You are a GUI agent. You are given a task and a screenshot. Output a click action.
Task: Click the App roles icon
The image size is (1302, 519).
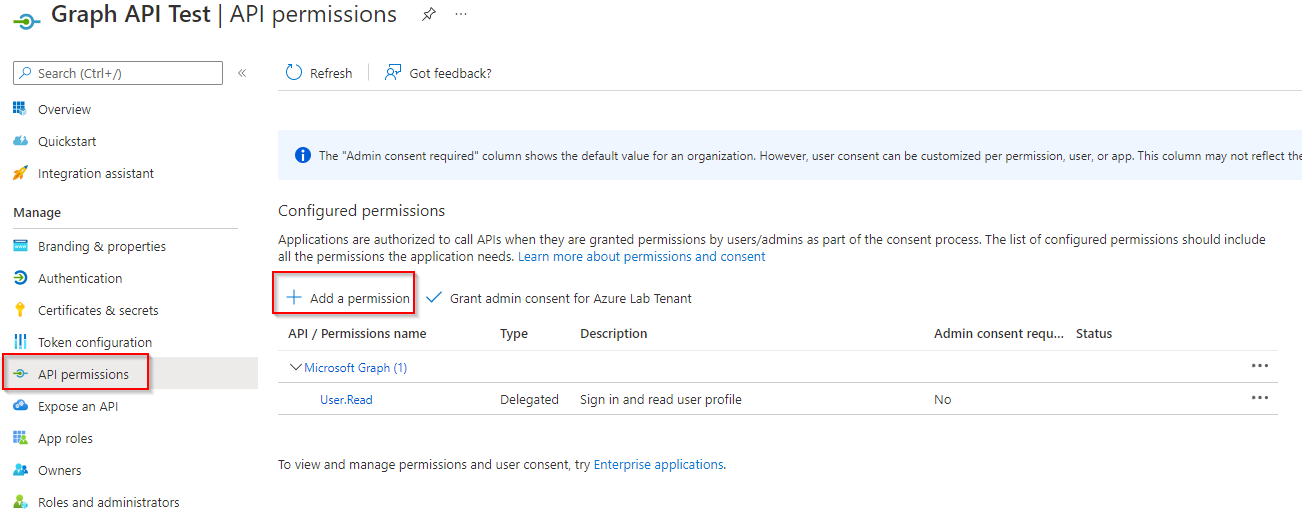click(20, 438)
